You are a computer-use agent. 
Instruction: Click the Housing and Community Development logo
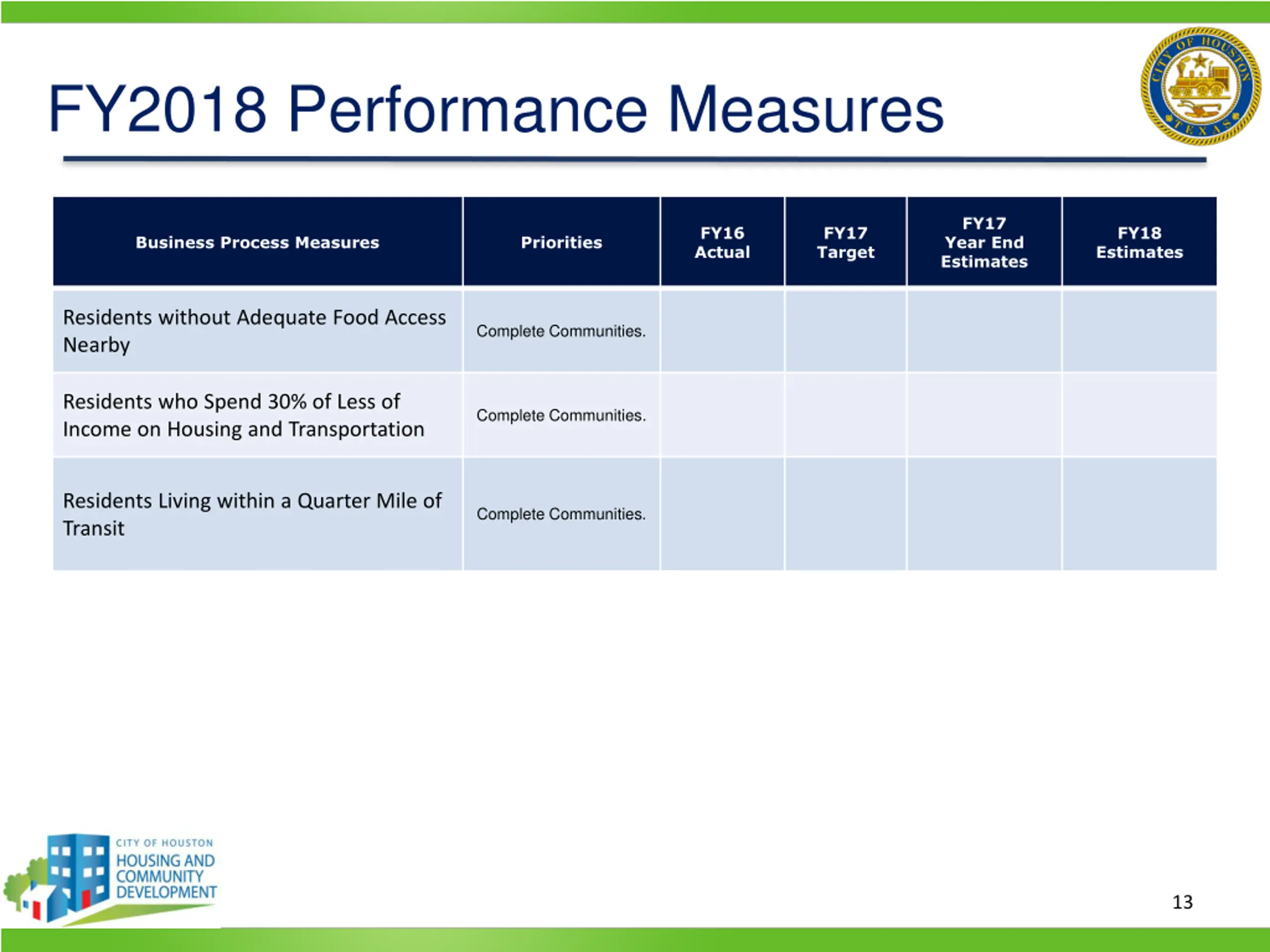110,879
